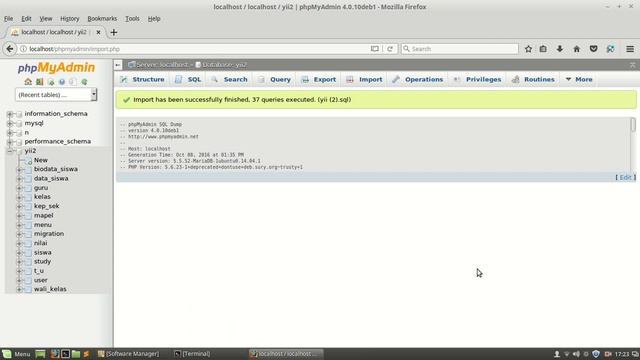The height and width of the screenshot is (360, 640).
Task: Select the migration table
Action: (49, 234)
